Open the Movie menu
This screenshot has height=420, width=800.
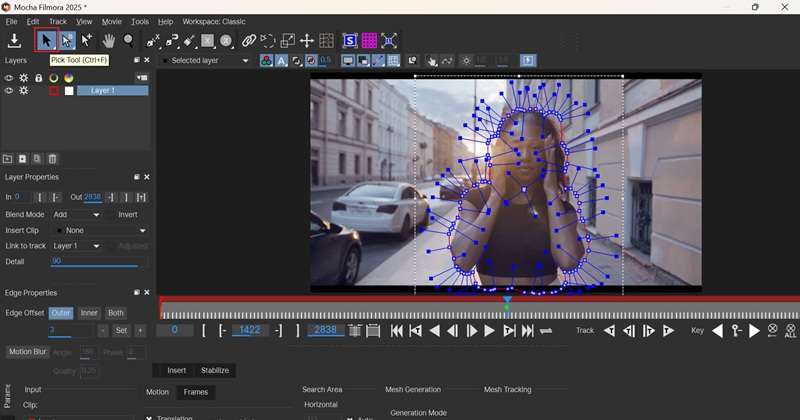tap(111, 21)
